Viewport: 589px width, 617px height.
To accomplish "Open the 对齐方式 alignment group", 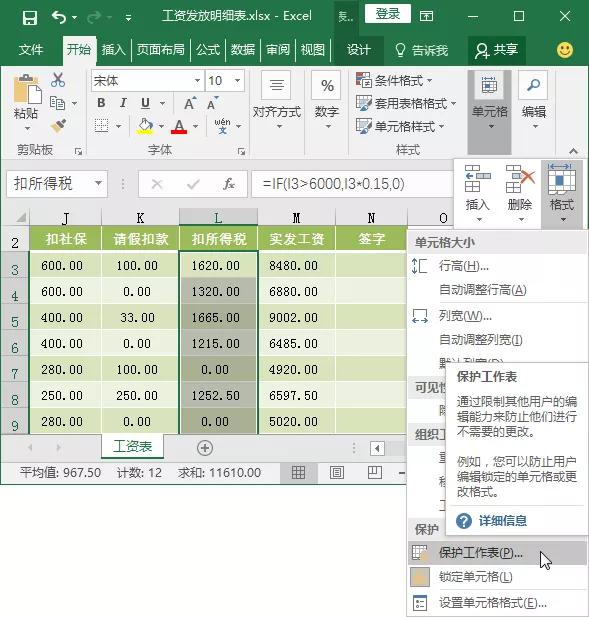I will tap(277, 100).
